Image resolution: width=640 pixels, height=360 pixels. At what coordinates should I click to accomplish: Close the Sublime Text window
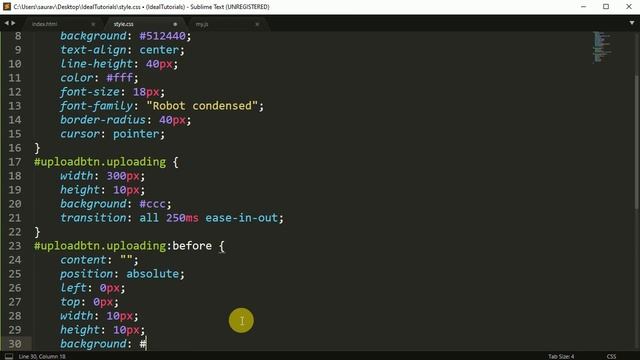[x=629, y=7]
